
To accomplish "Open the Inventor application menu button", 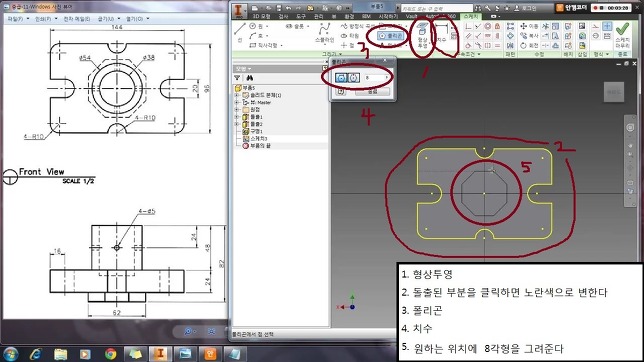I will 239,11.
